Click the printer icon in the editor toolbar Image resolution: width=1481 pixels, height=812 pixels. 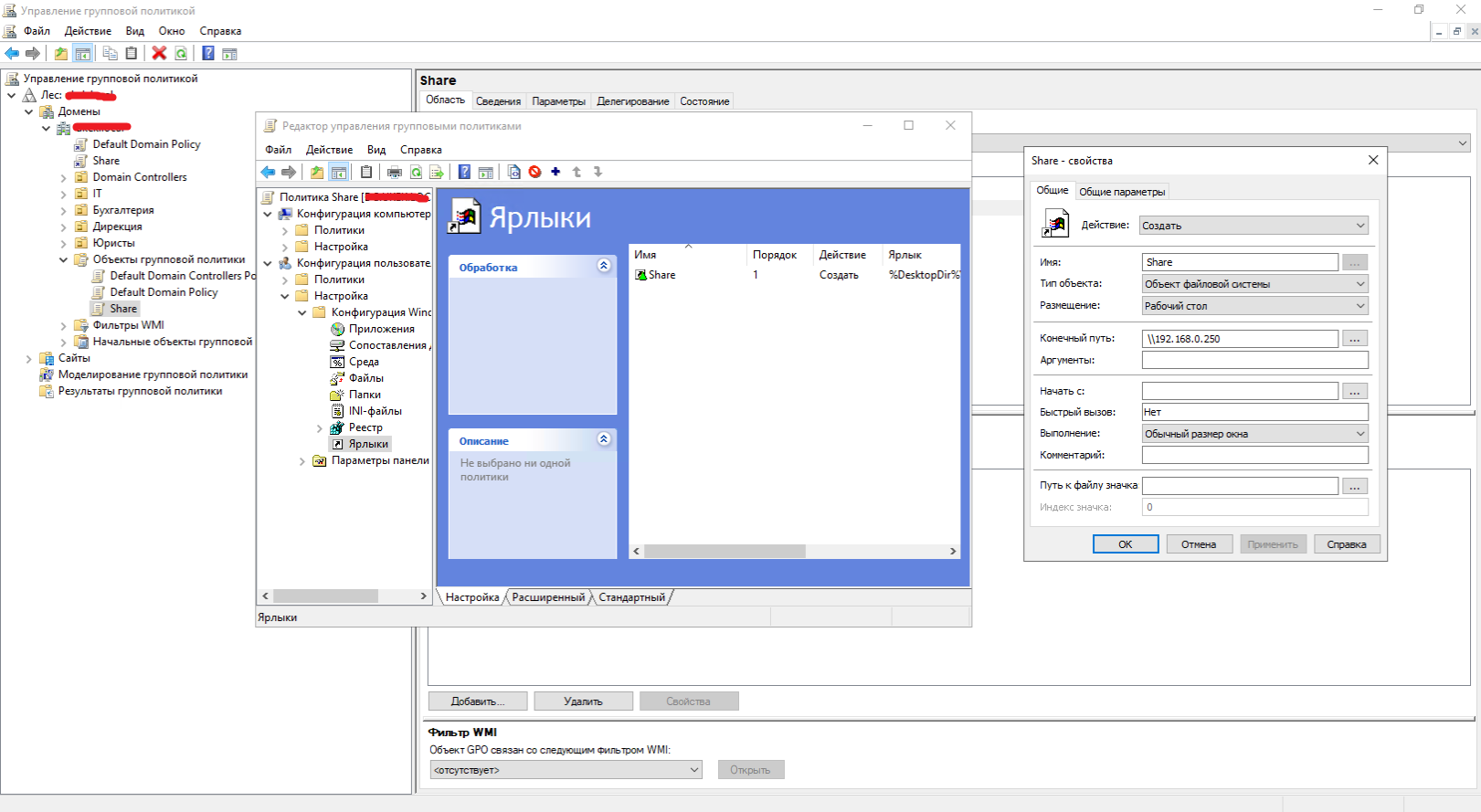pyautogui.click(x=395, y=172)
